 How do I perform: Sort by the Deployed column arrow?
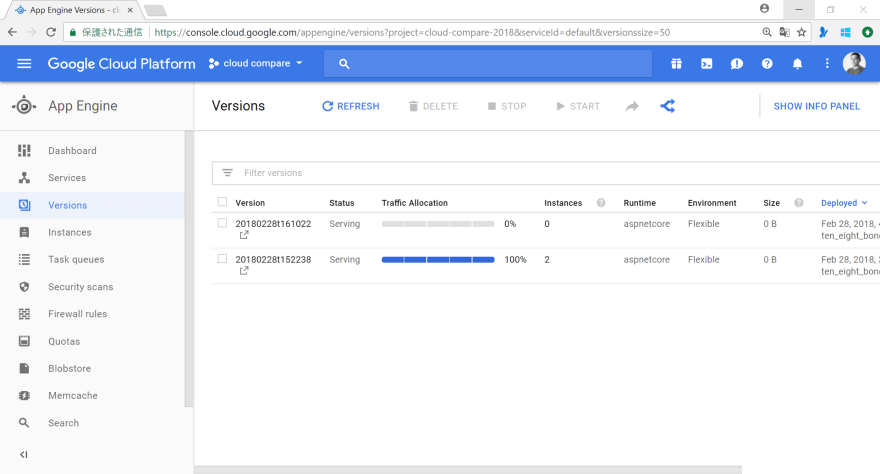tap(864, 203)
